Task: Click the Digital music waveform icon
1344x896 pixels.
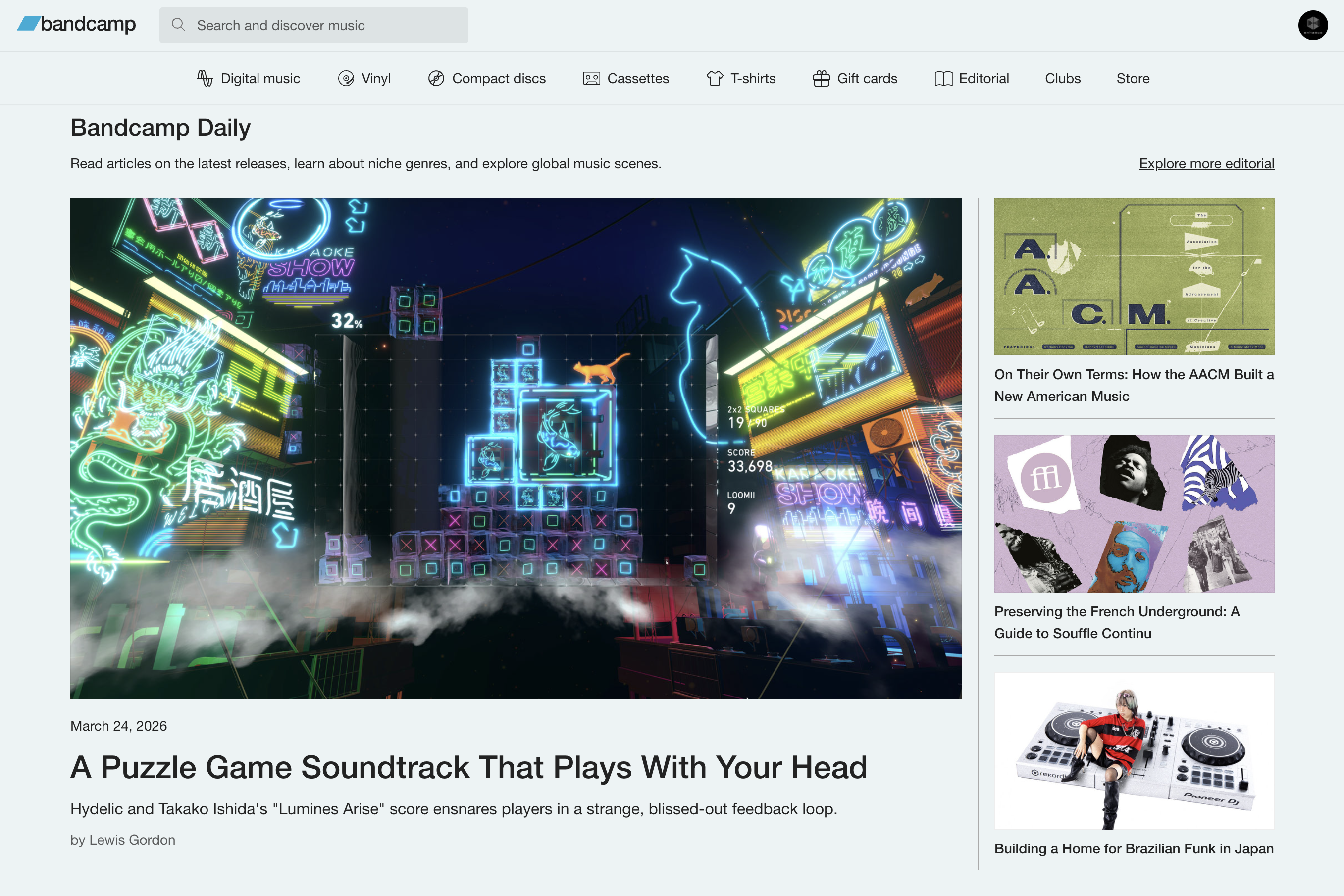Action: point(205,78)
